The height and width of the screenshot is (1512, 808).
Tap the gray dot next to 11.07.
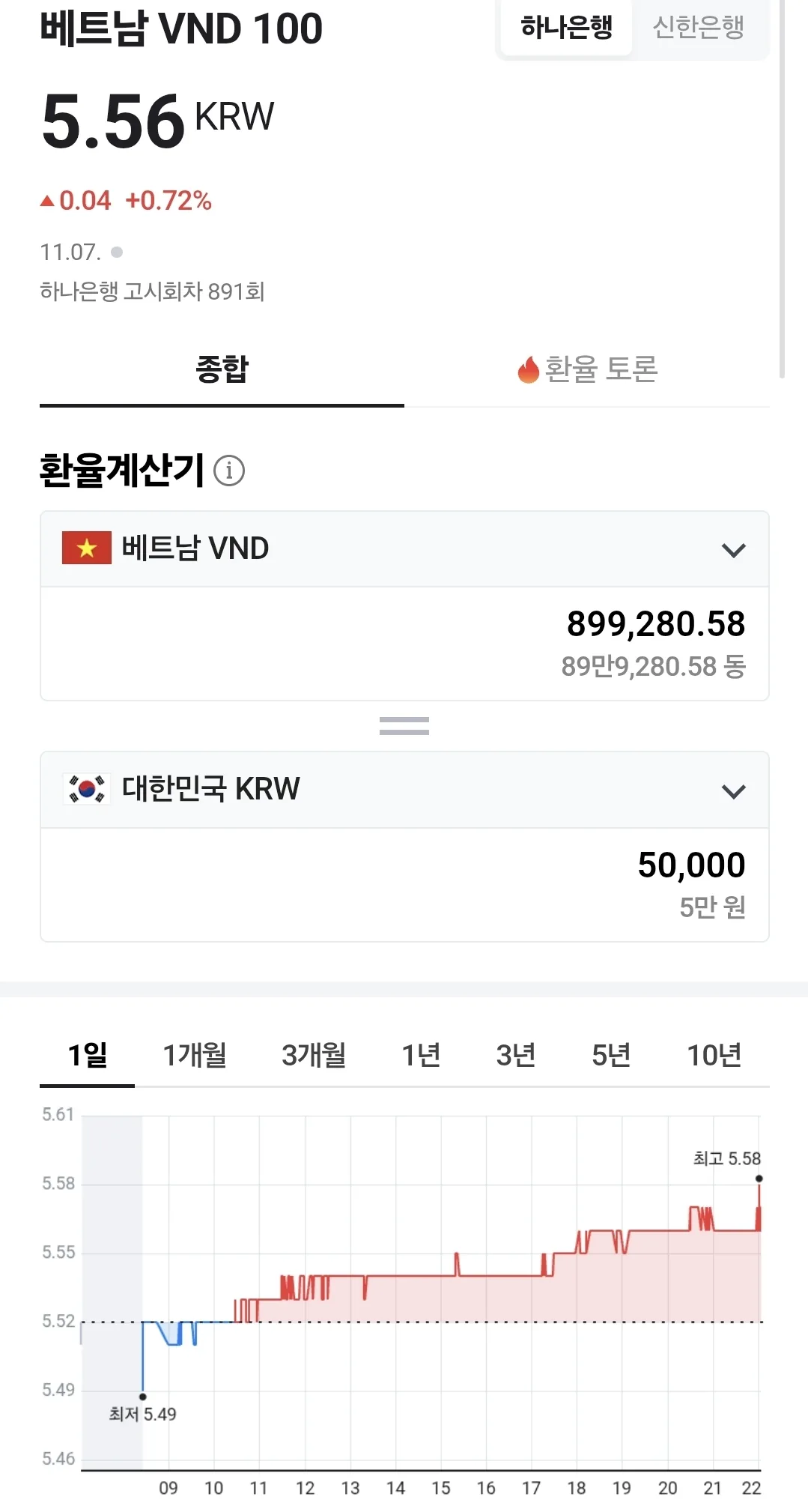pyautogui.click(x=117, y=252)
